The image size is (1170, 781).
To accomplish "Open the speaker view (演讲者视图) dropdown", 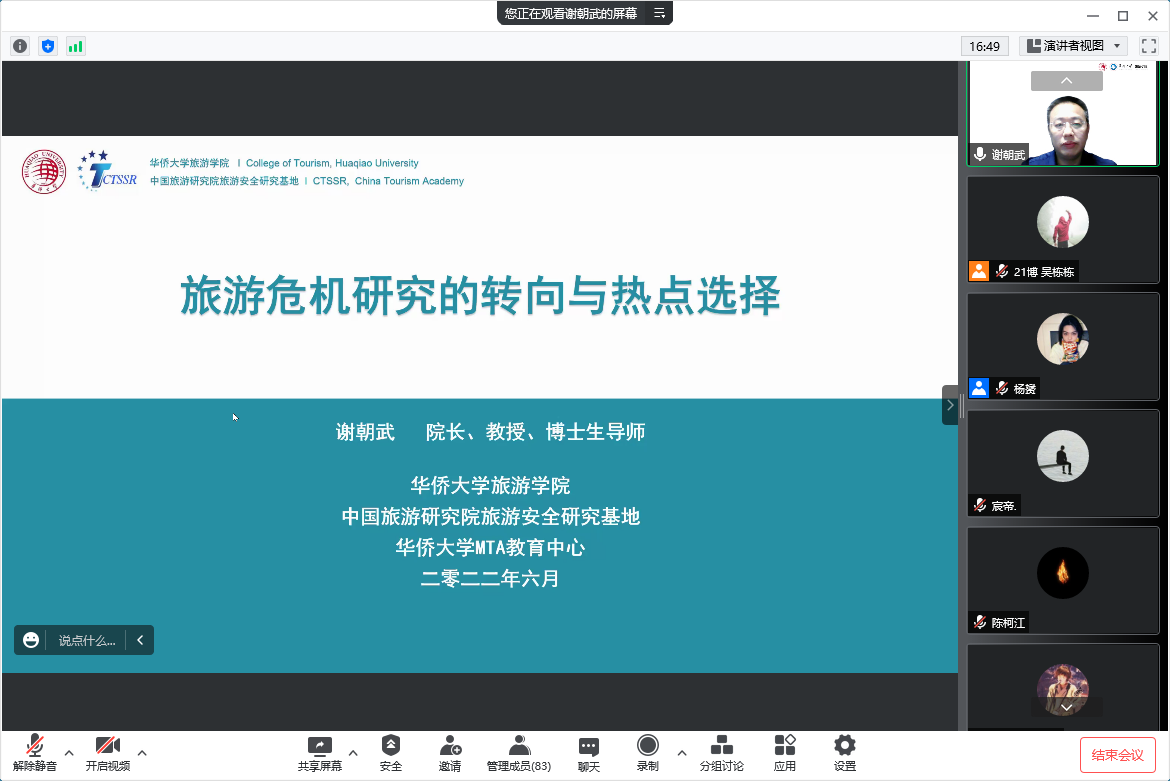I will coord(1074,46).
